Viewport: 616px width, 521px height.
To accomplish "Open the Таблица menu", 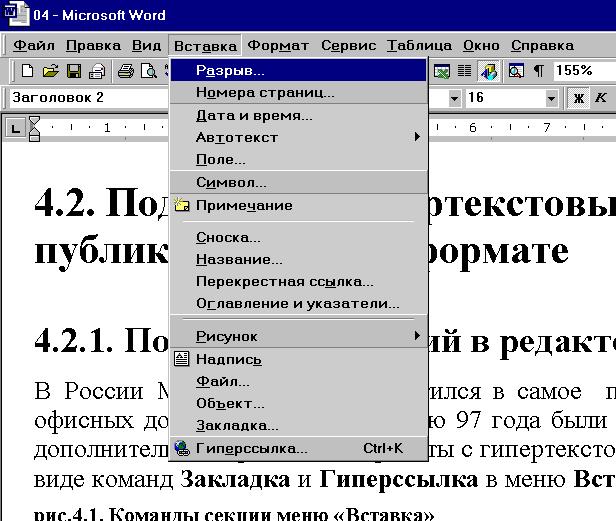I will click(x=419, y=46).
